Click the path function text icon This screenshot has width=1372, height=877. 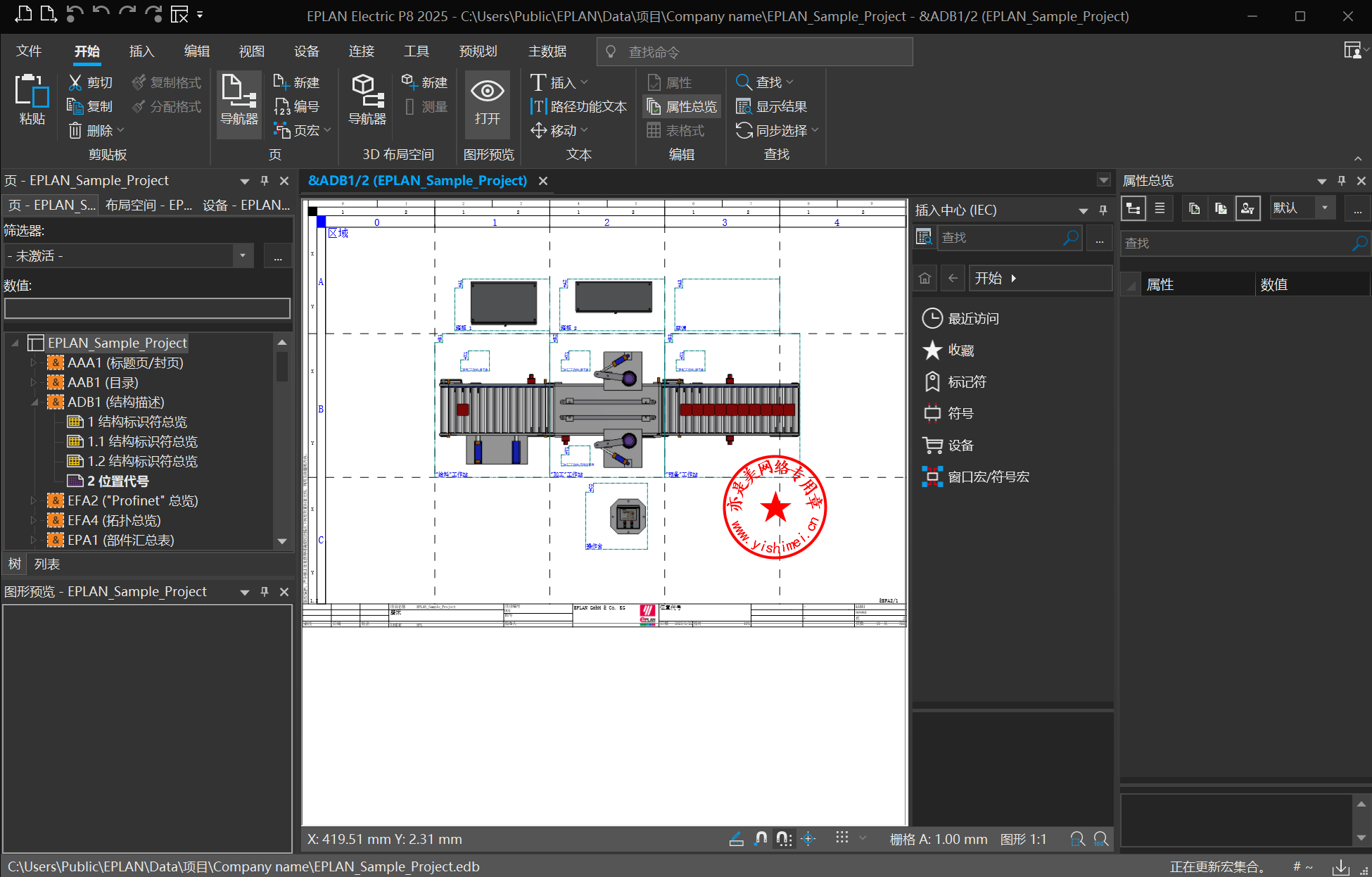pos(538,106)
